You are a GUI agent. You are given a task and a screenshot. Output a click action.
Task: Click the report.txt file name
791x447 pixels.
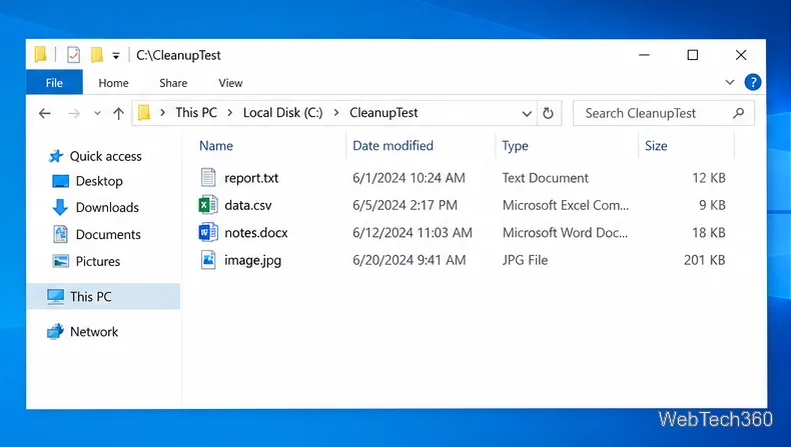(x=251, y=178)
